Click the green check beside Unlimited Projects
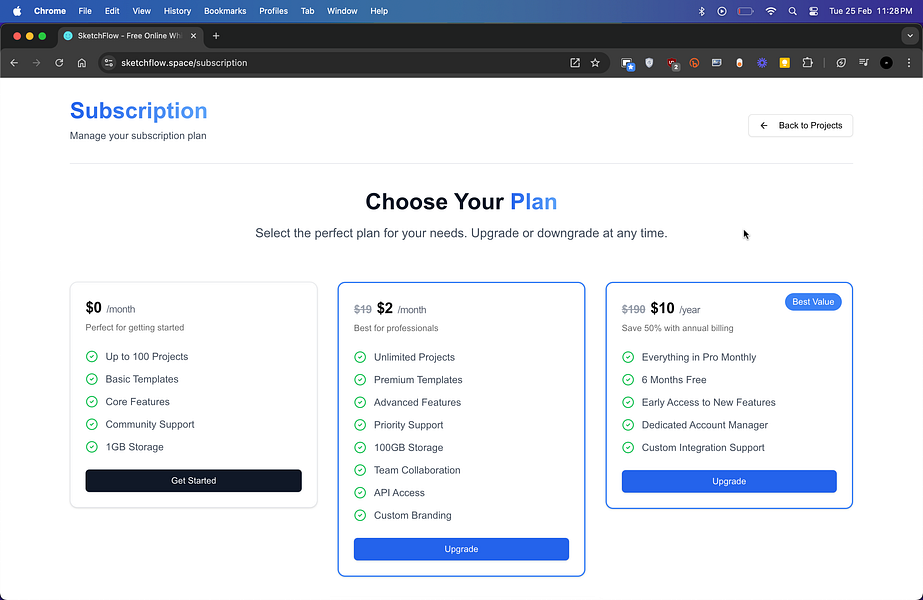This screenshot has width=923, height=600. coord(360,357)
